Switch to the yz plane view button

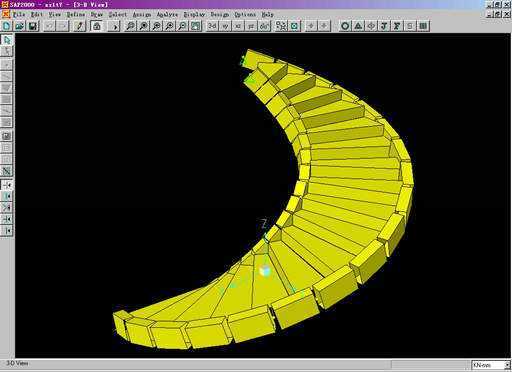251,26
